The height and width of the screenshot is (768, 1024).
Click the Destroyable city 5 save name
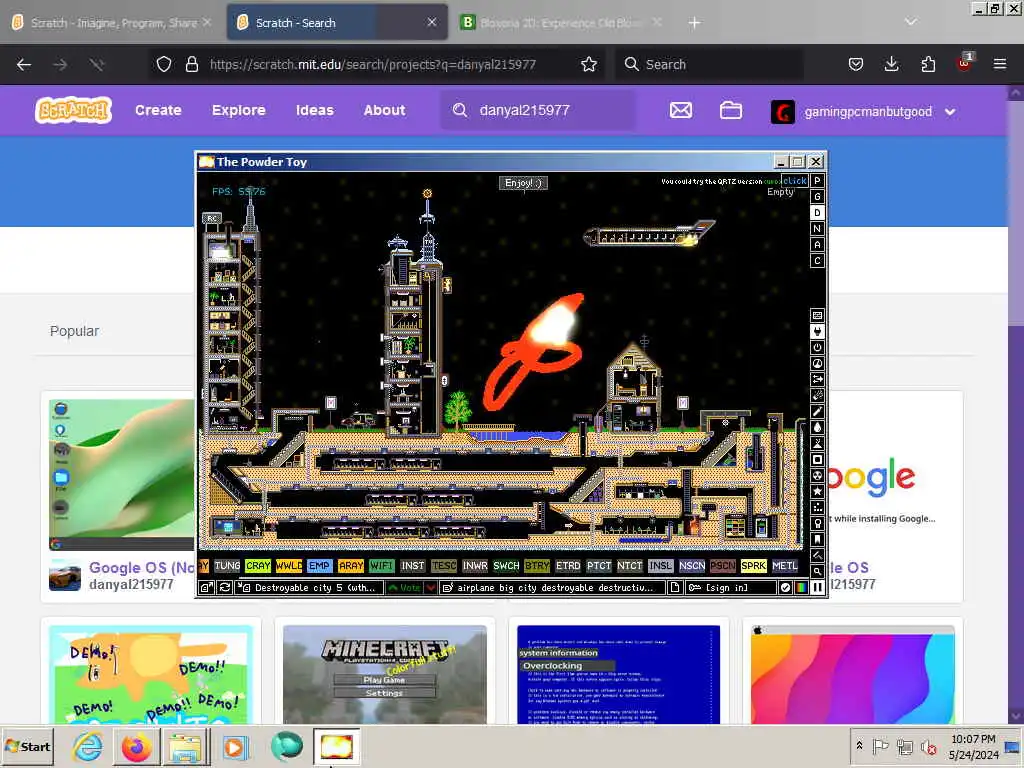(310, 588)
